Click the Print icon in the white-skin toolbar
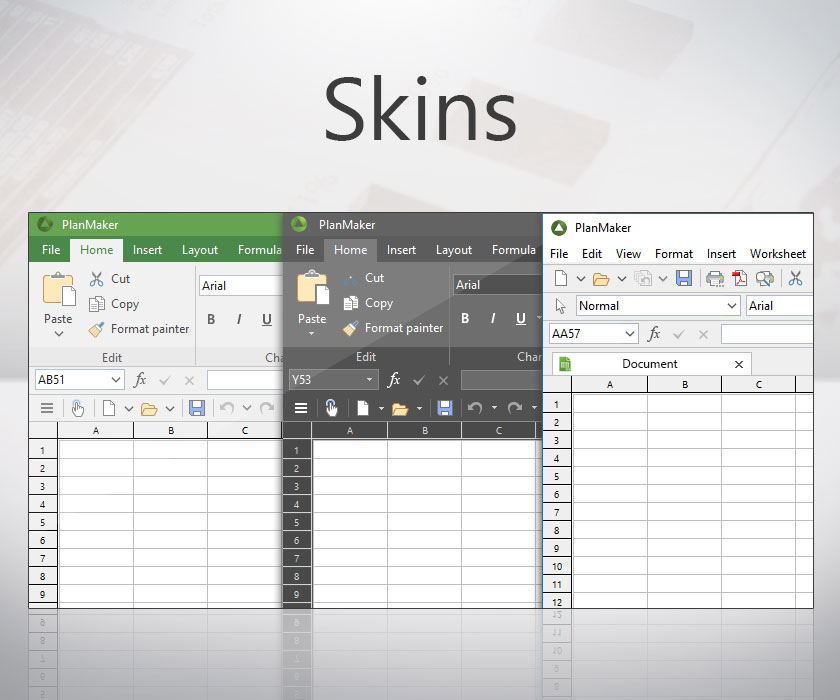This screenshot has height=700, width=840. click(715, 279)
